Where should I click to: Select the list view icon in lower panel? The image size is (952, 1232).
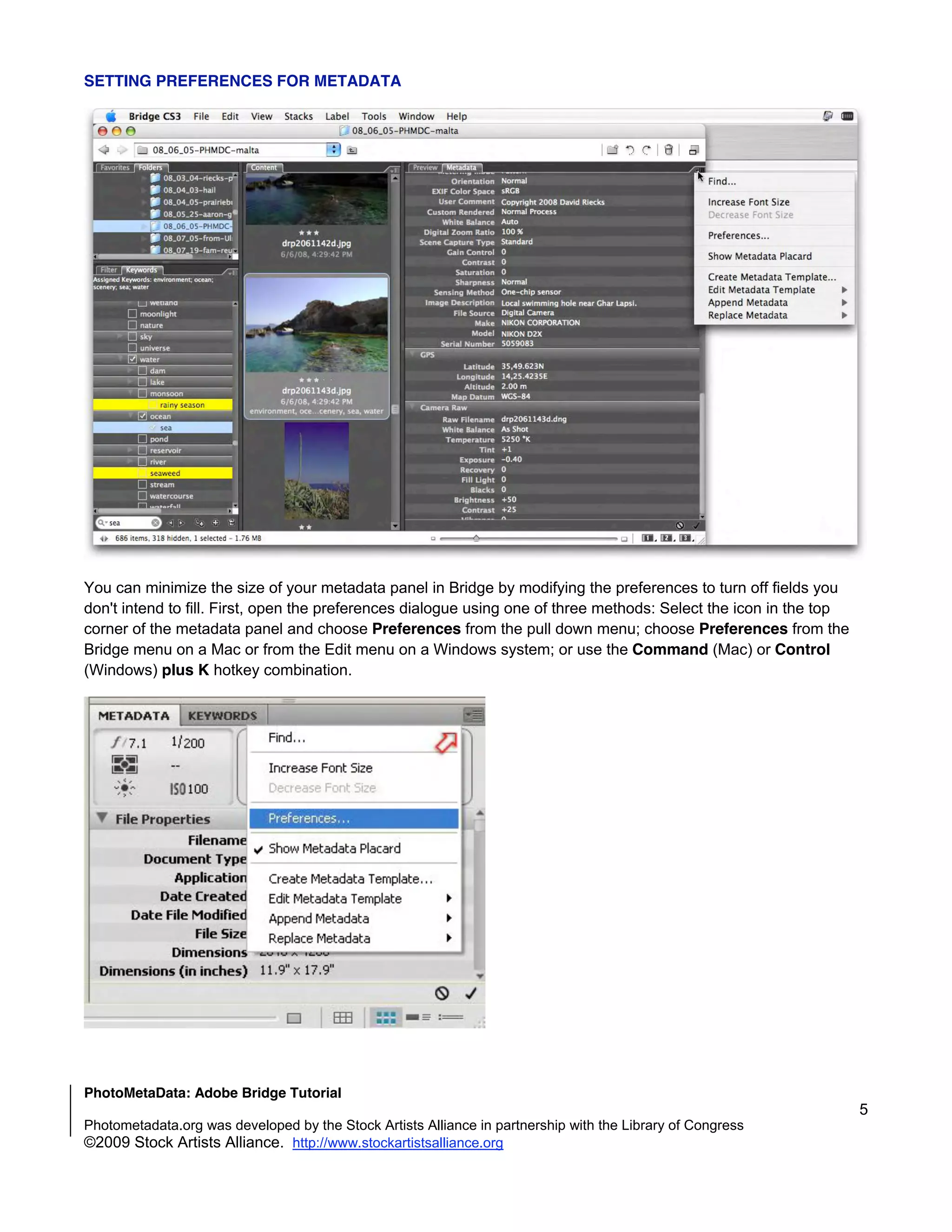(451, 1018)
